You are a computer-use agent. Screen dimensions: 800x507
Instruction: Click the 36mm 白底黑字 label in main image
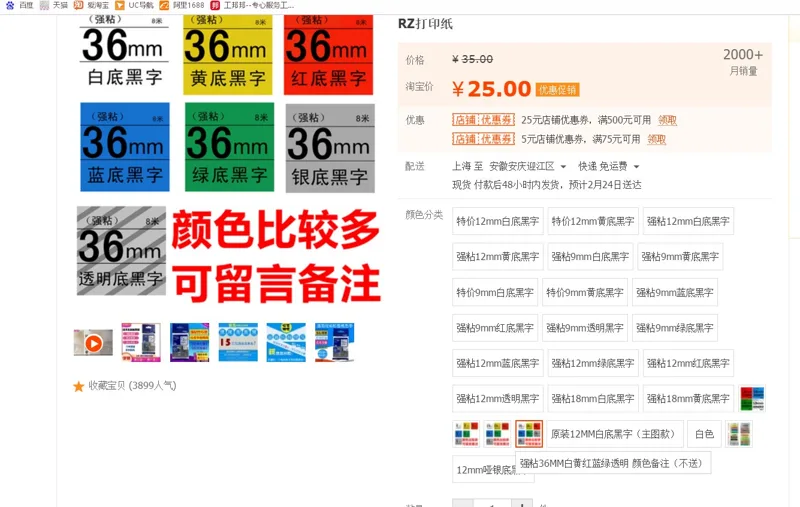(124, 53)
